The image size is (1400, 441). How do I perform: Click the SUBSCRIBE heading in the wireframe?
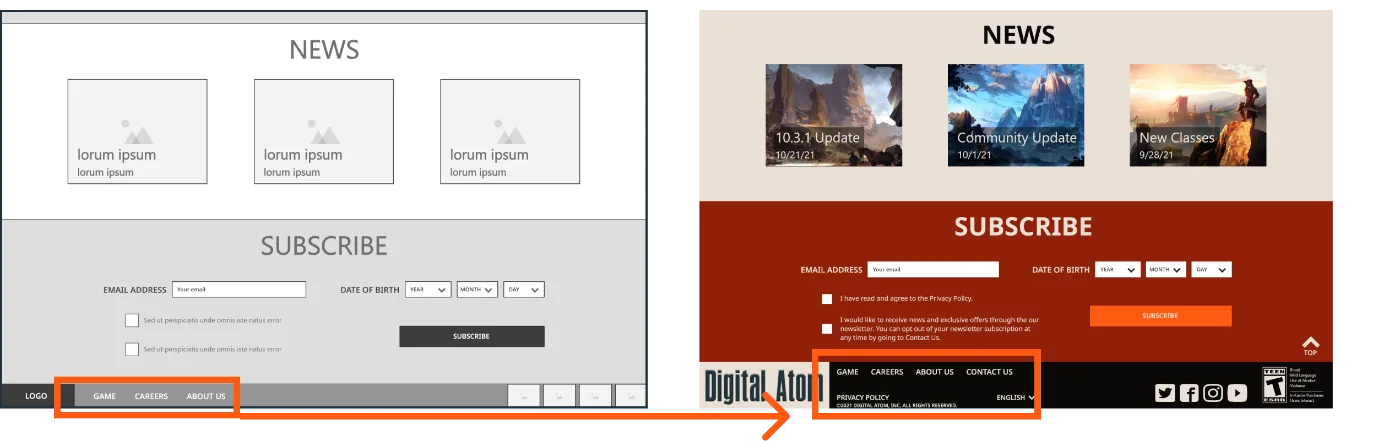[x=324, y=246]
